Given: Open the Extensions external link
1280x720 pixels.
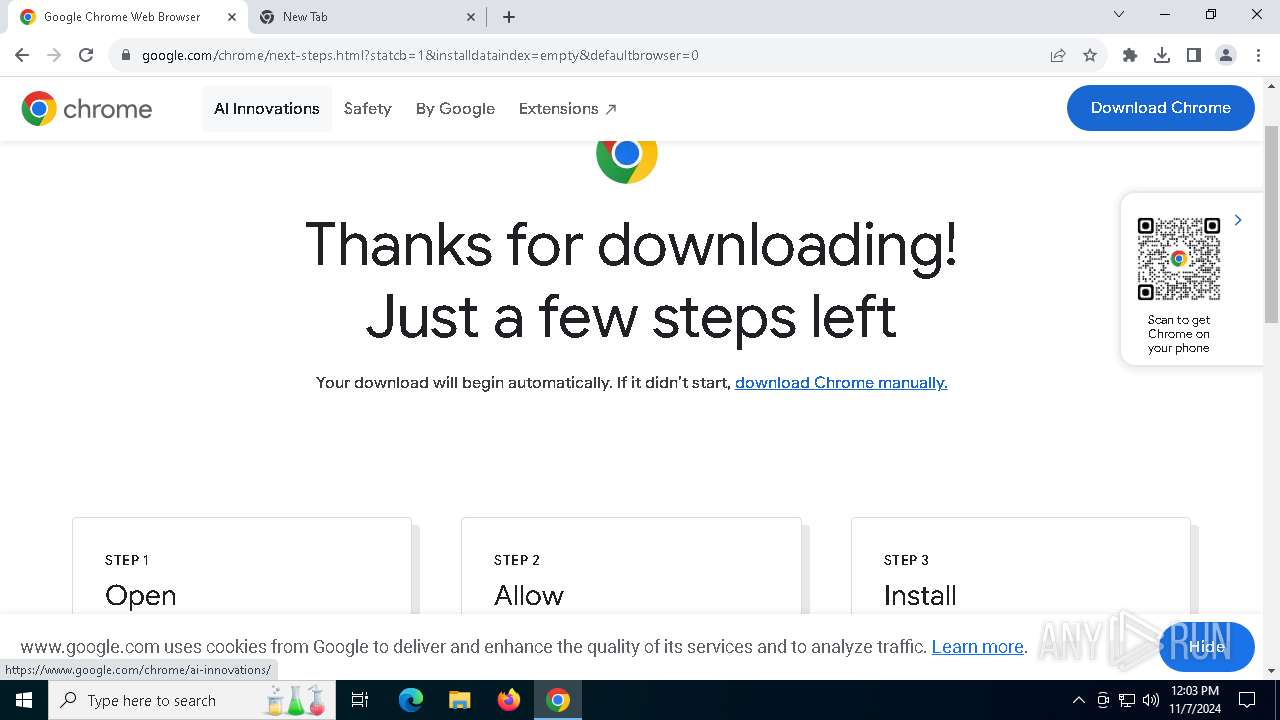Looking at the screenshot, I should [x=567, y=108].
